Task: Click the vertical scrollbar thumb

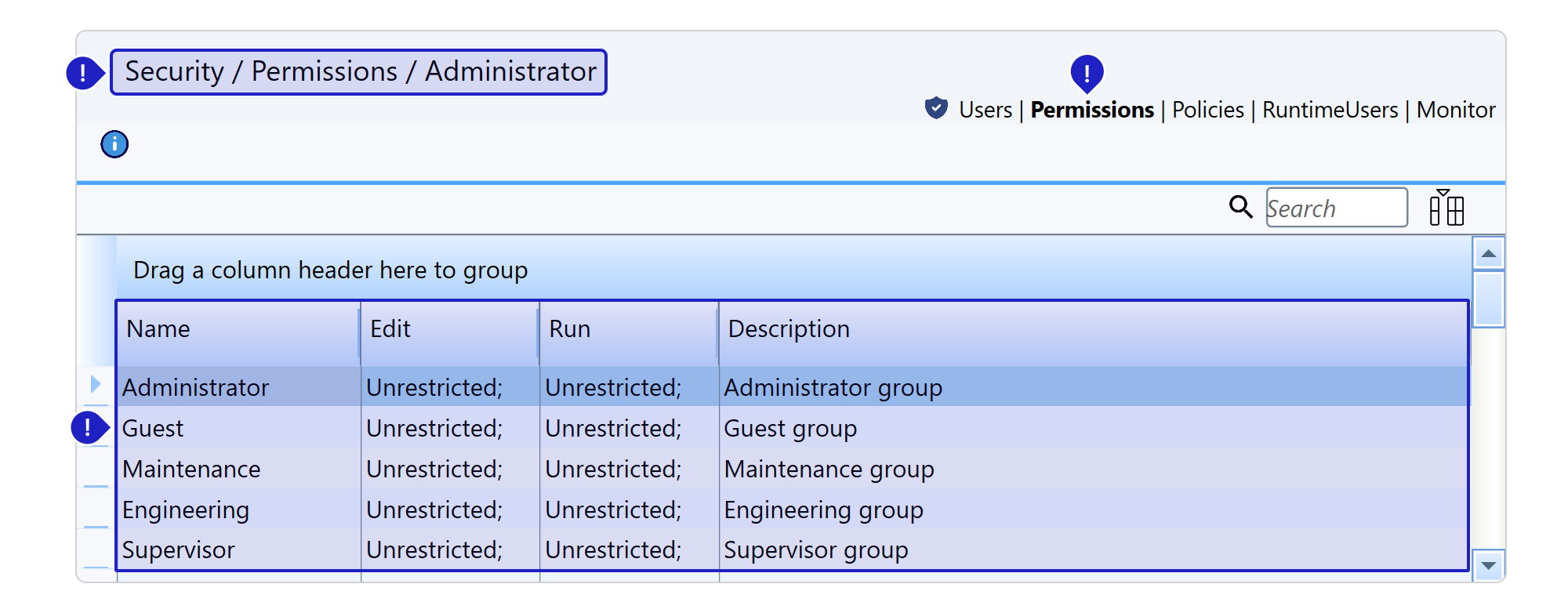Action: tap(1488, 299)
